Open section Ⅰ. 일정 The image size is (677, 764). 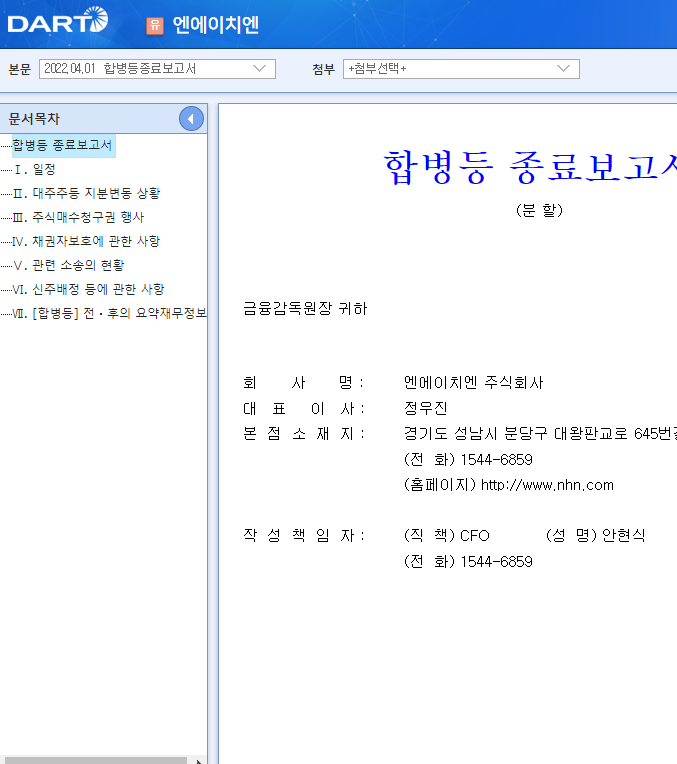click(34, 170)
